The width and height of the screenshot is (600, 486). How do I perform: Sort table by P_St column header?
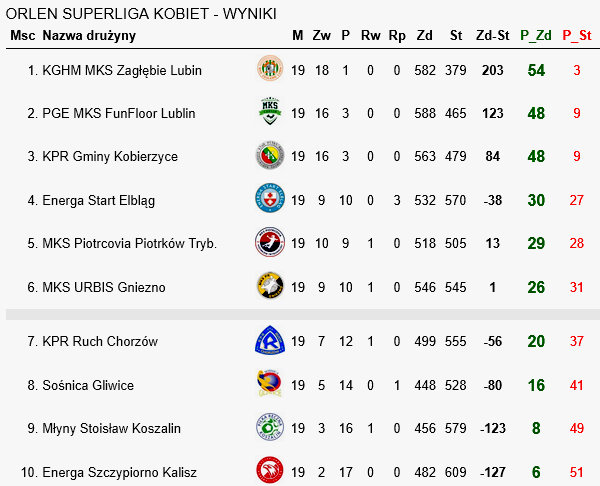[576, 36]
